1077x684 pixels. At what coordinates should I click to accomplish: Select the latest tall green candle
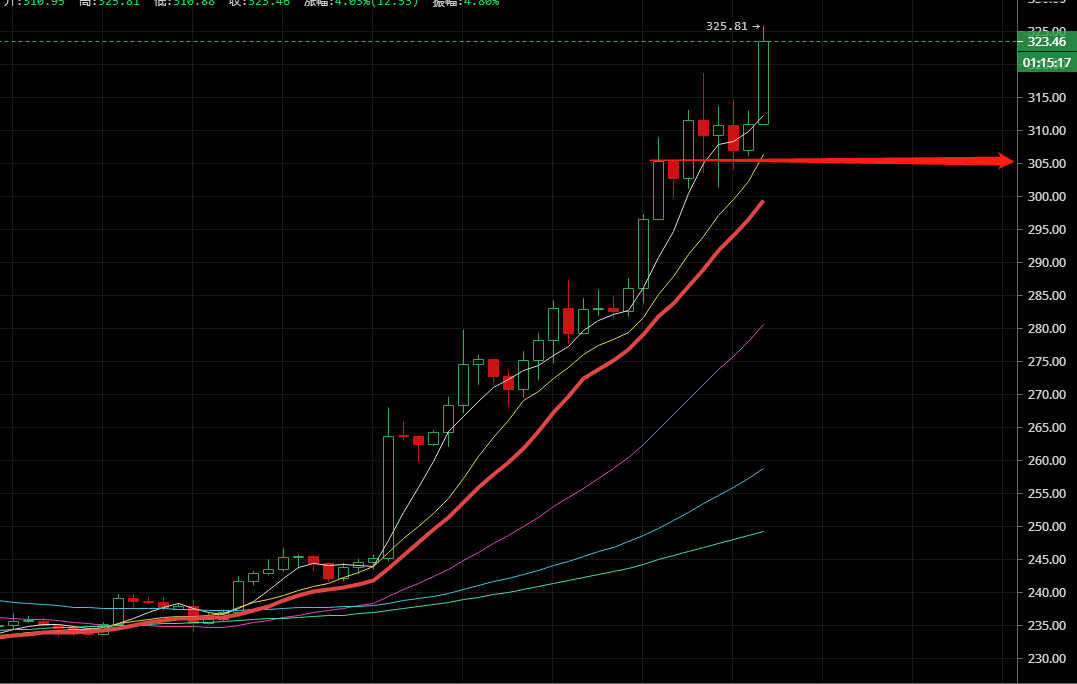763,82
